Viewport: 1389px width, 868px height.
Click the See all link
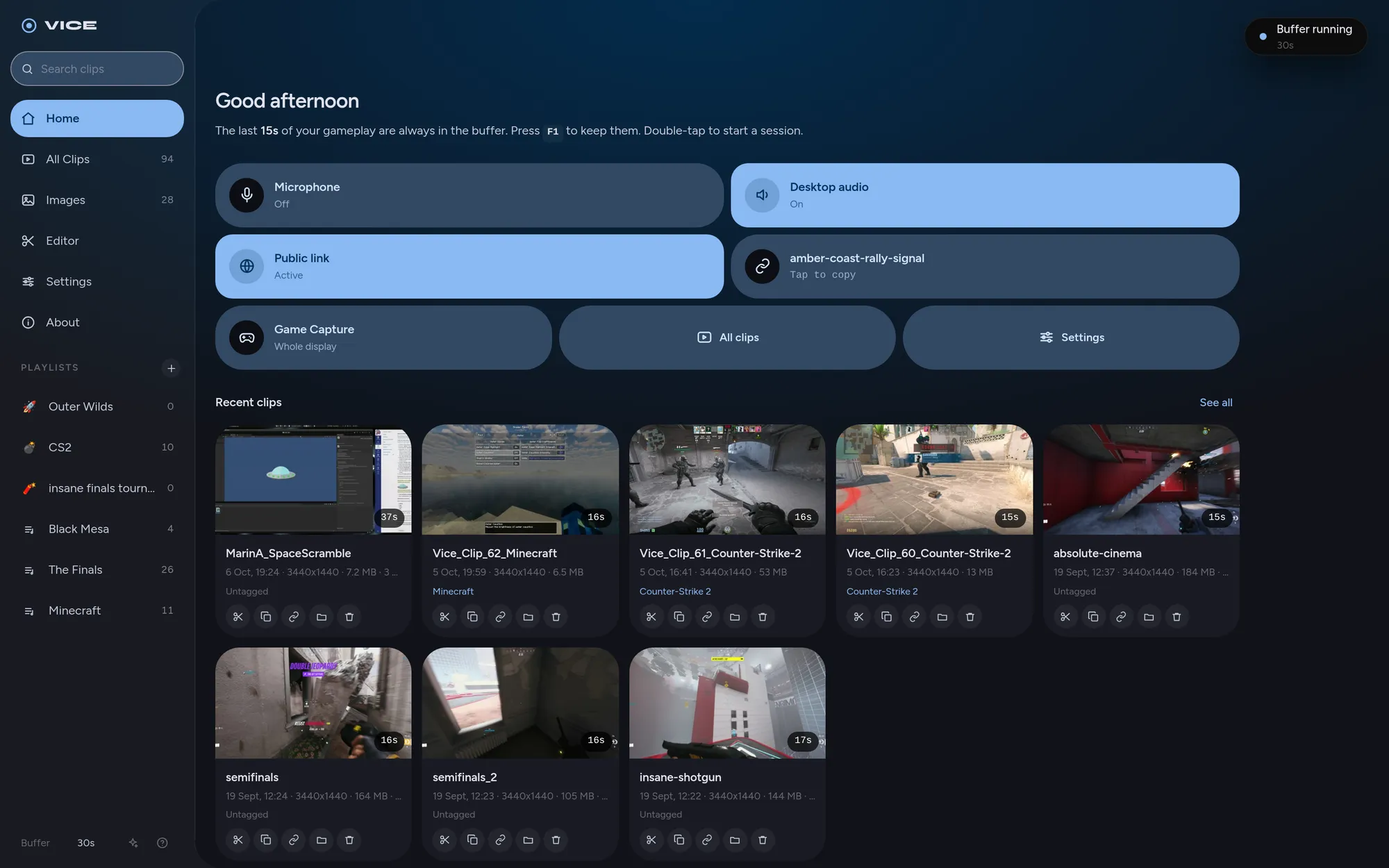1215,403
